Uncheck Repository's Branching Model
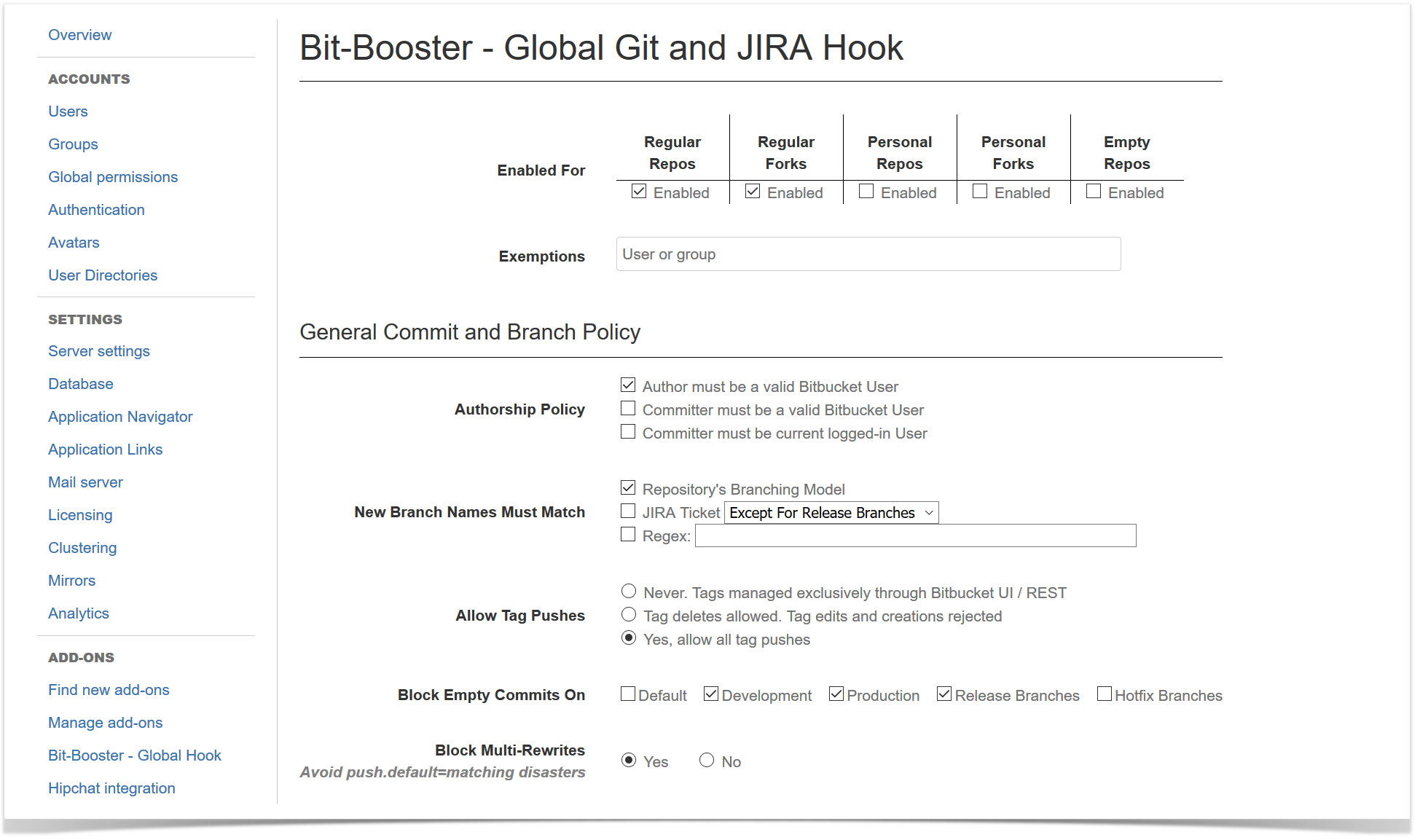Viewport: 1420px width, 840px height. tap(628, 487)
